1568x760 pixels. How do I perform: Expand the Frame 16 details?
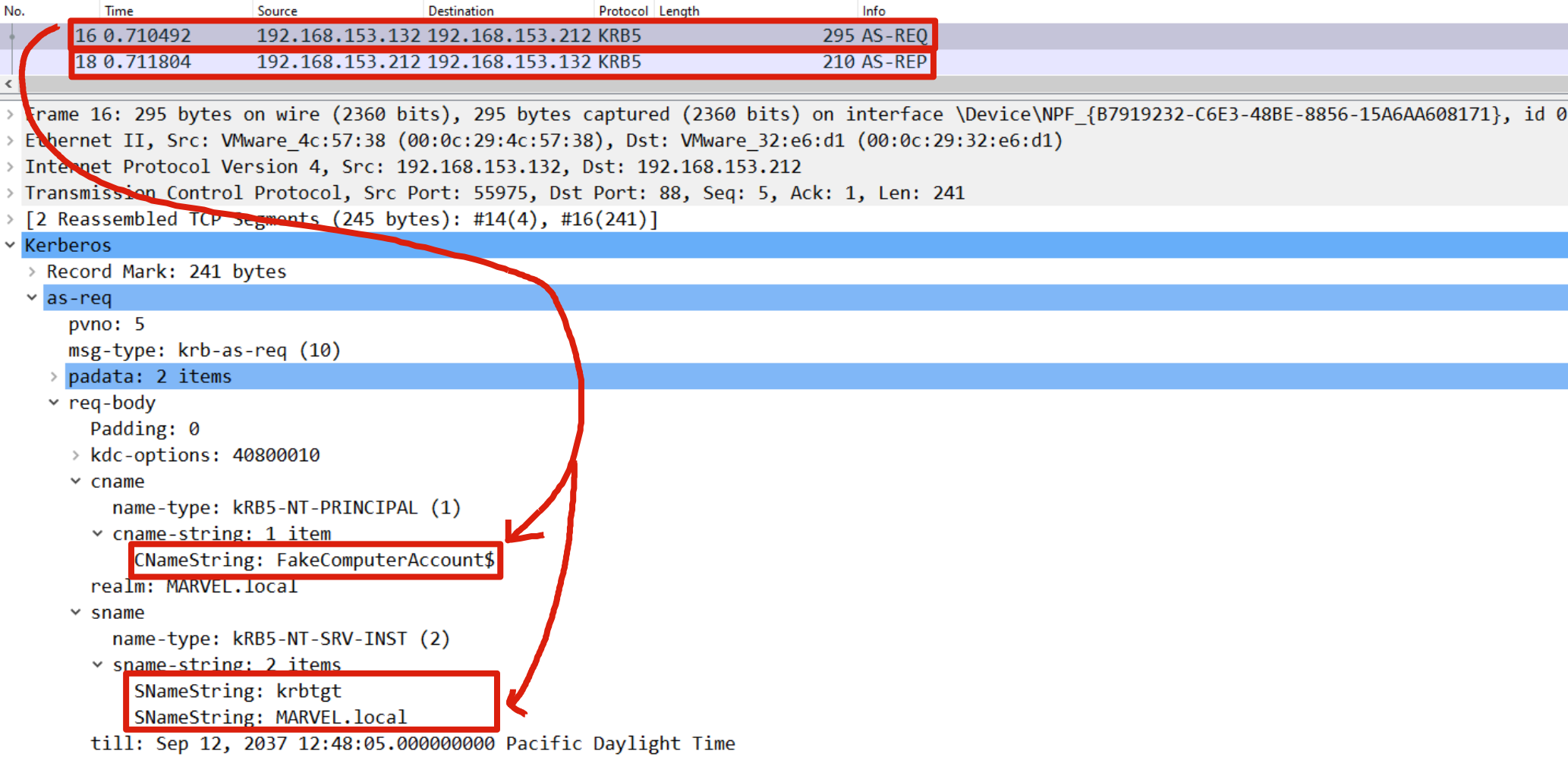10,115
